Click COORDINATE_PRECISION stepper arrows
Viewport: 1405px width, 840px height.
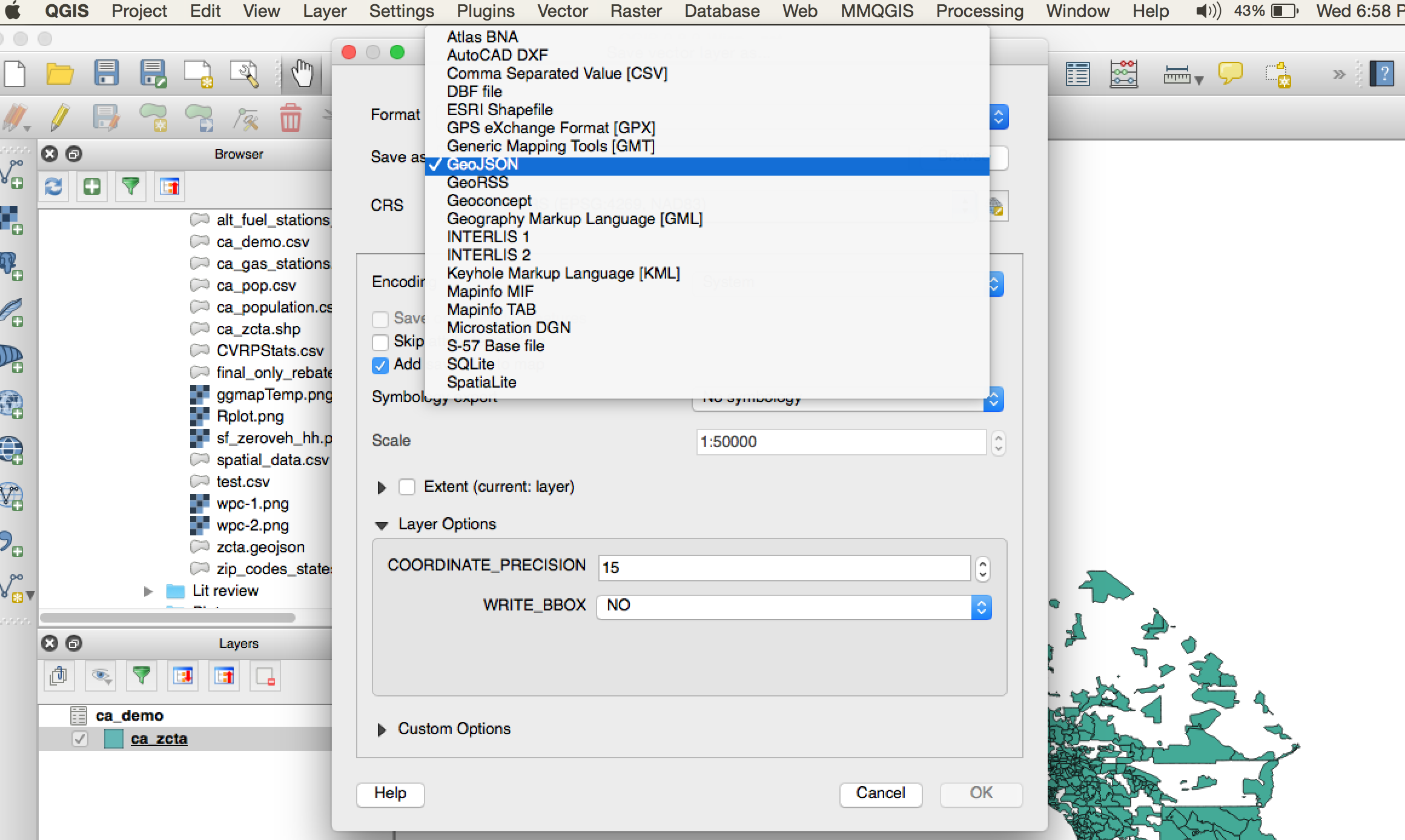[983, 569]
